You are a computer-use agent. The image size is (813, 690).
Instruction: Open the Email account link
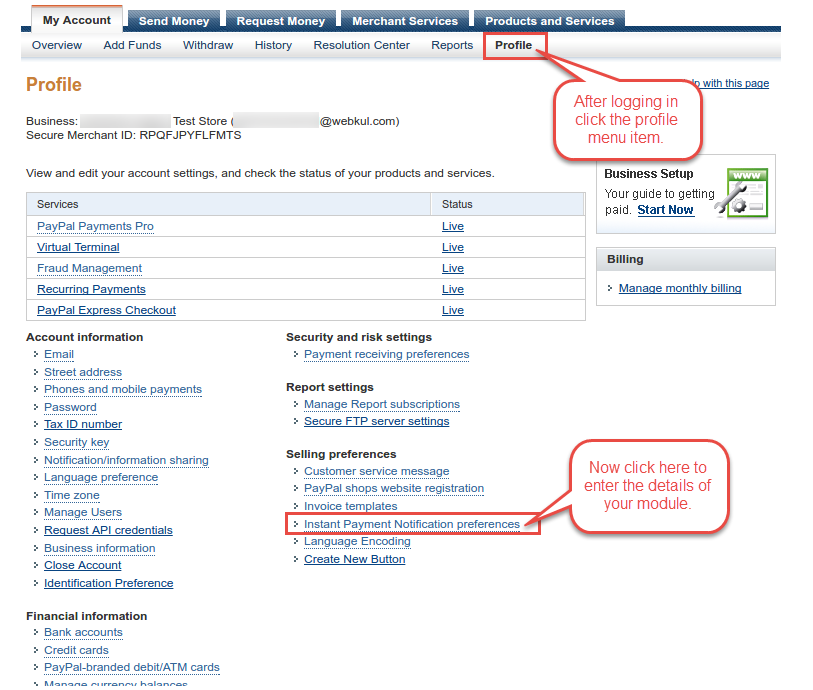(59, 355)
